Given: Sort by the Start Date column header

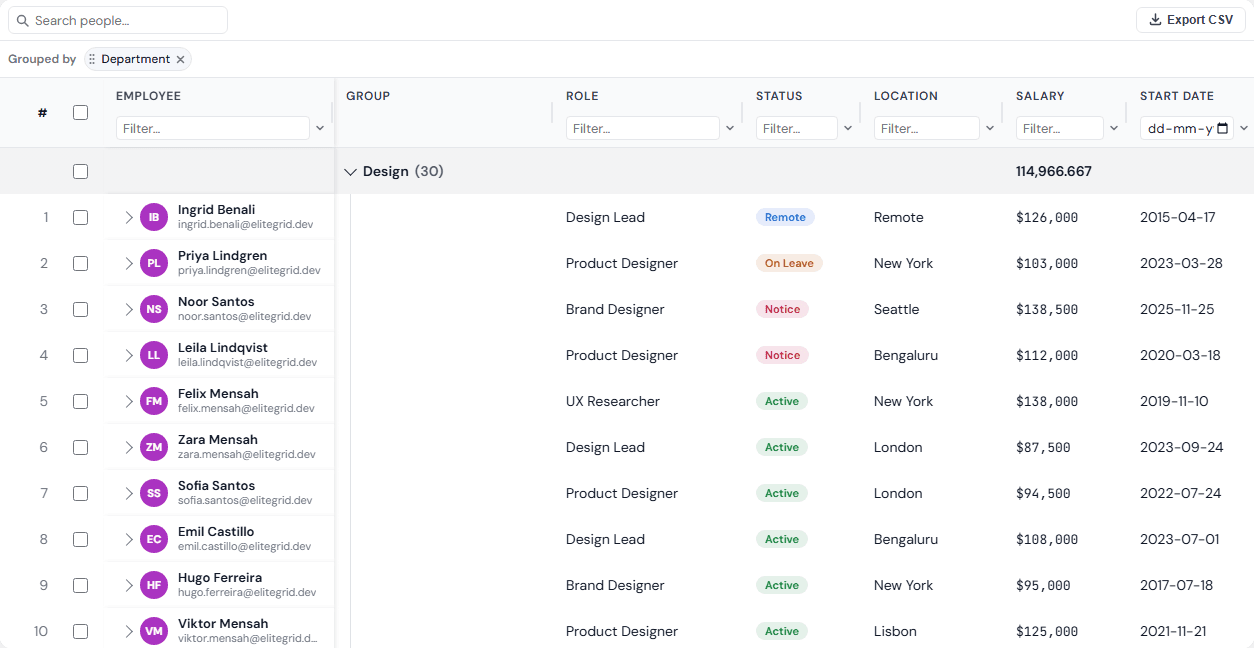Looking at the screenshot, I should pos(1177,96).
